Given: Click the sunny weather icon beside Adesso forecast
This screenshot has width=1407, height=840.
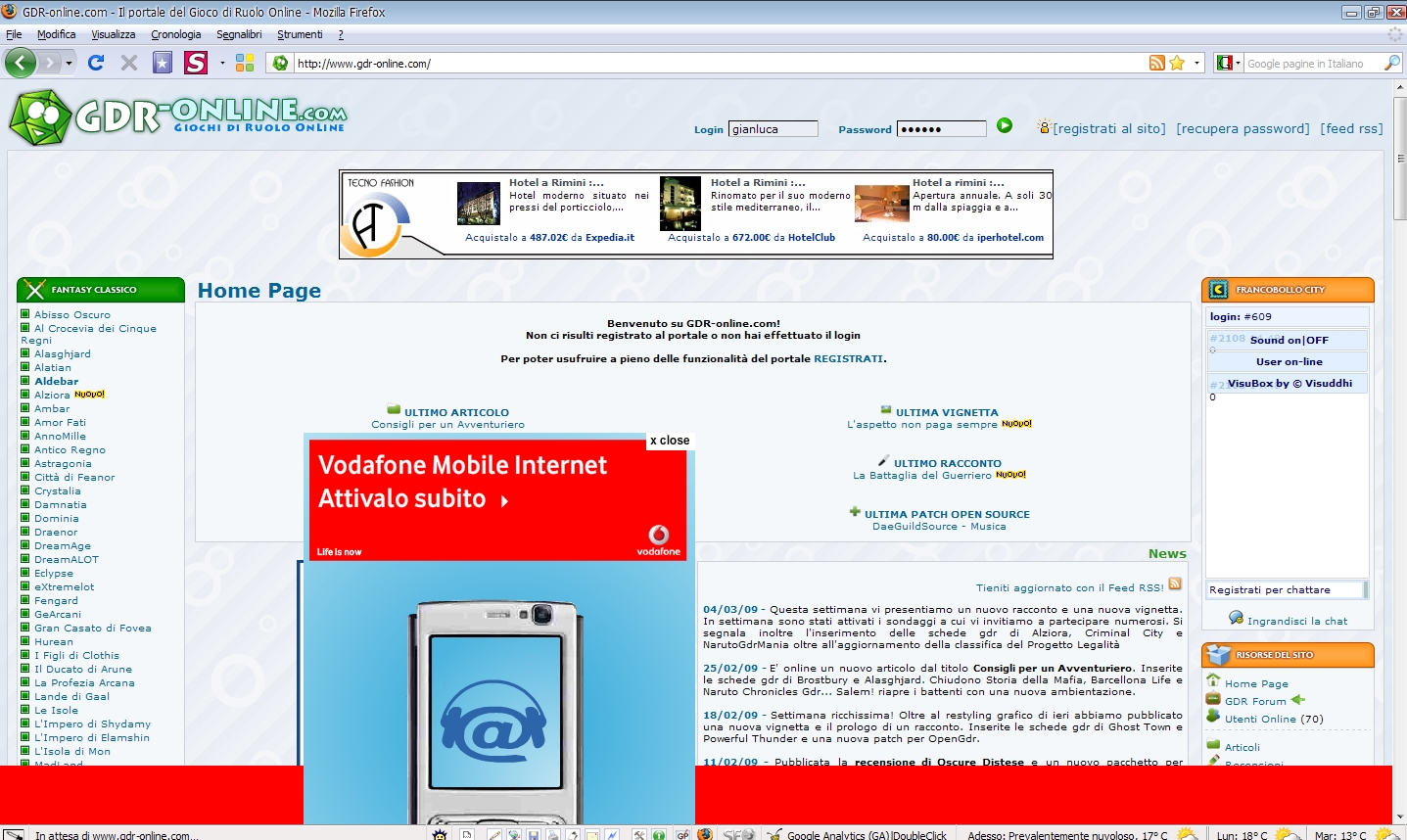Looking at the screenshot, I should pyautogui.click(x=1187, y=834).
